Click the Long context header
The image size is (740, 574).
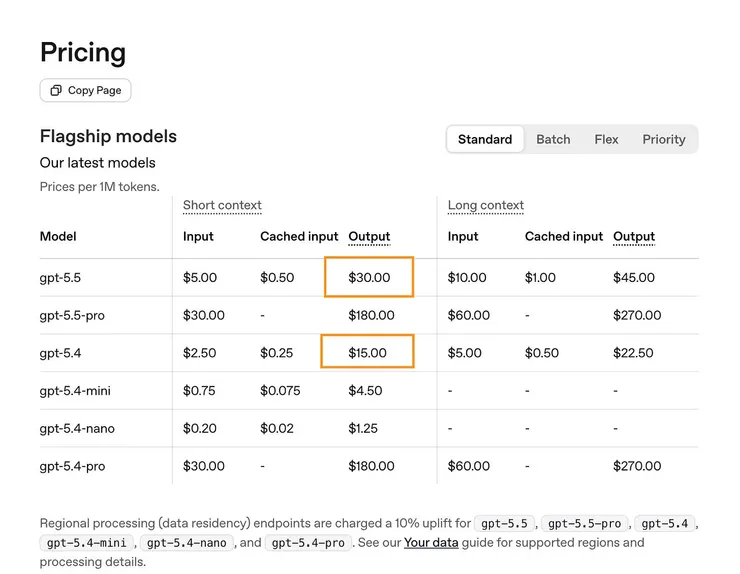tap(486, 205)
